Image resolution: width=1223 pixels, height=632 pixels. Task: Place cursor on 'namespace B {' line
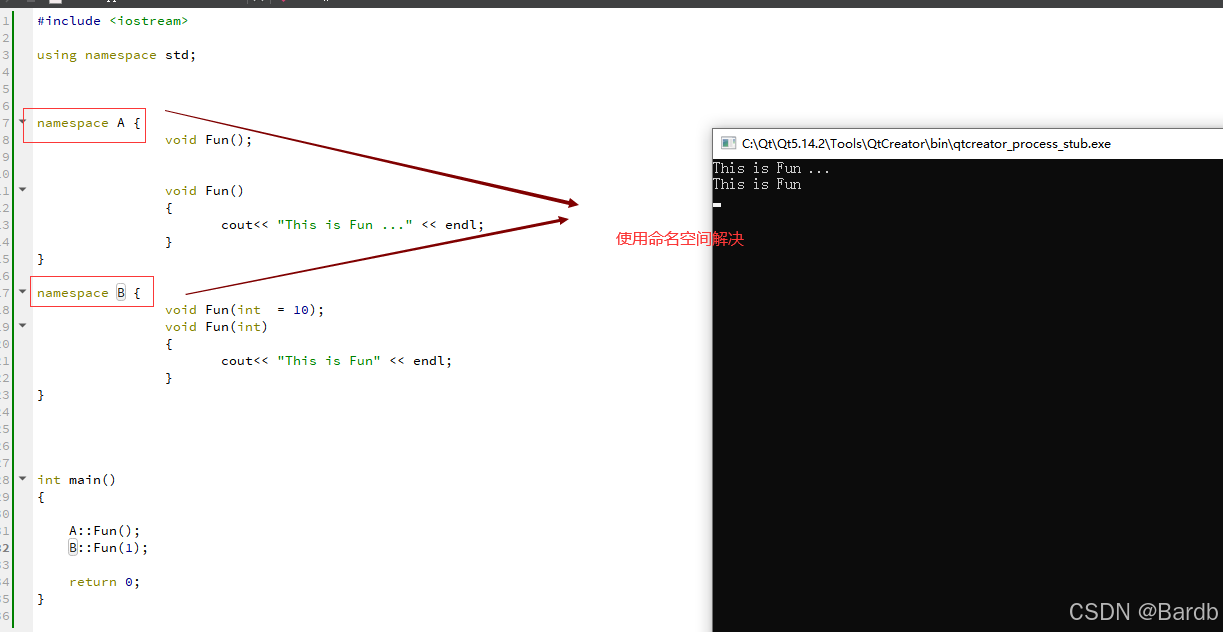pos(89,293)
